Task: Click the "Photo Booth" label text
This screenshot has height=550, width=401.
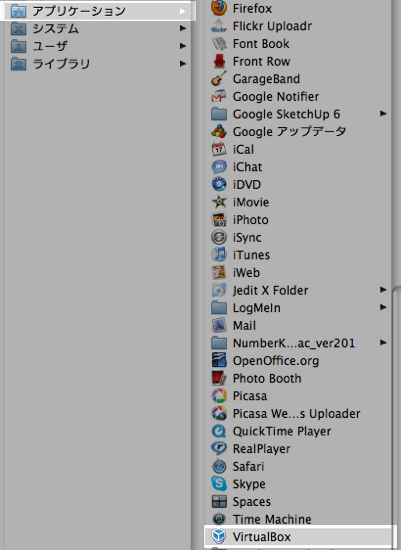Action: (x=267, y=378)
